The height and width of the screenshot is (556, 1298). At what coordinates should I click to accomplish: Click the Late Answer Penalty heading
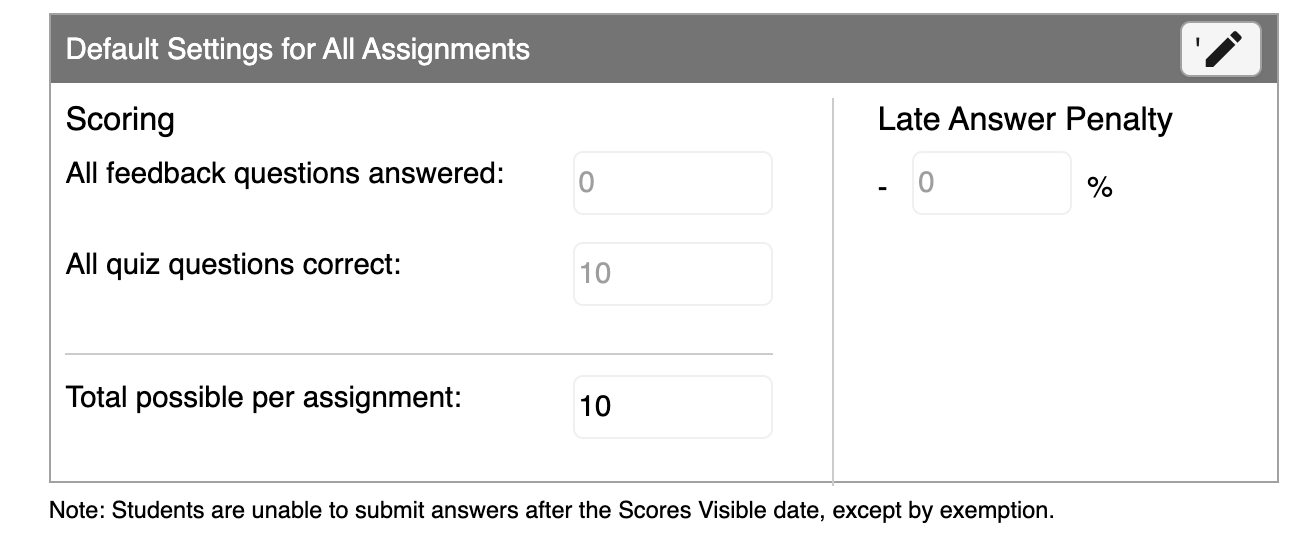[x=1025, y=120]
